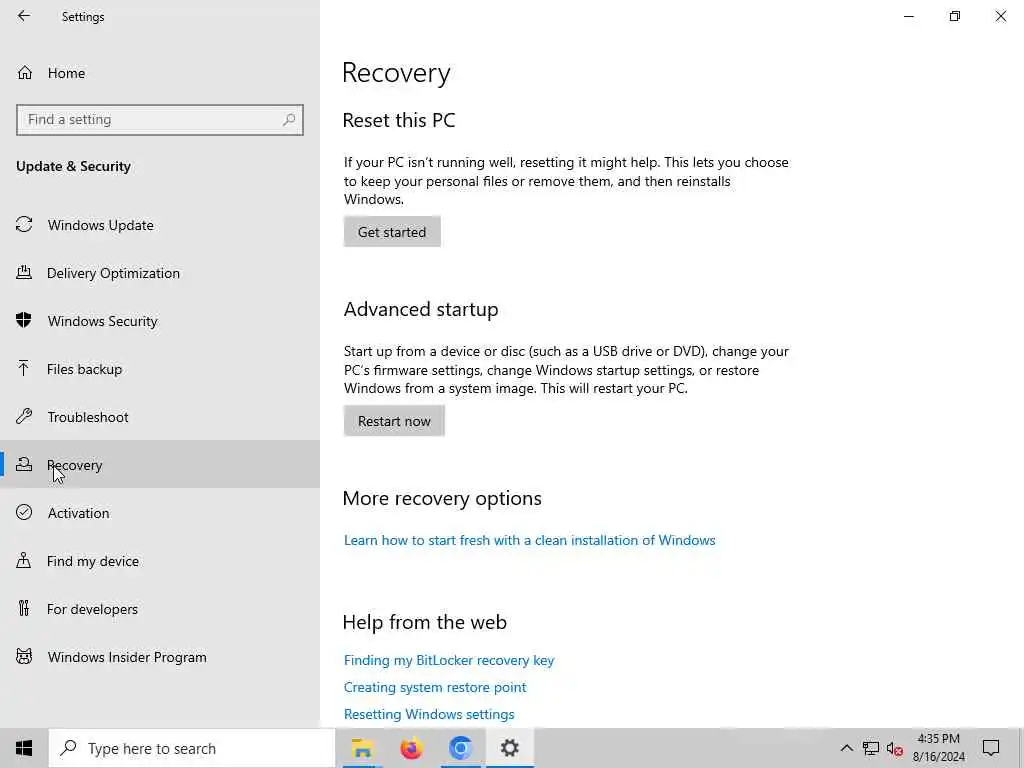
Task: Select Windows Security in sidebar
Action: [x=160, y=321]
